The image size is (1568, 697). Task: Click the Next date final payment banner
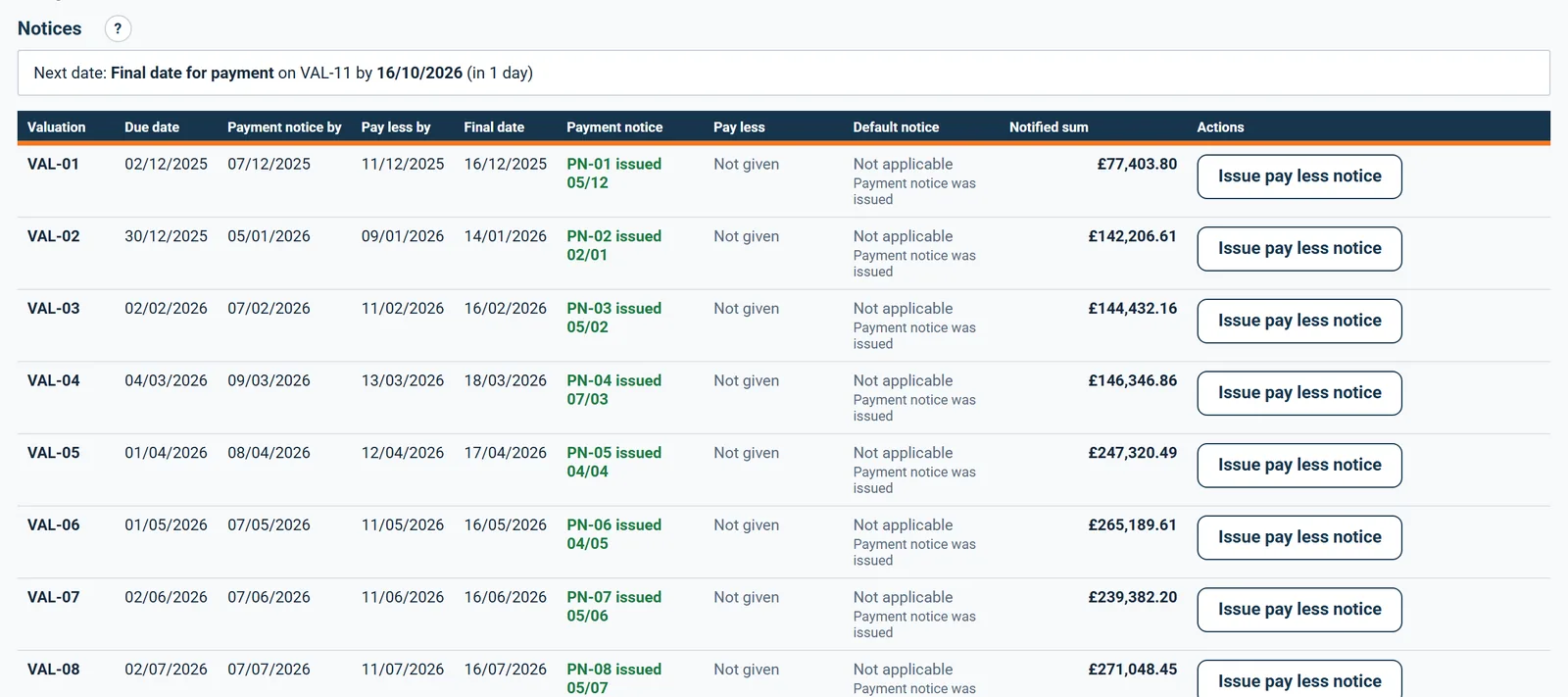[784, 73]
